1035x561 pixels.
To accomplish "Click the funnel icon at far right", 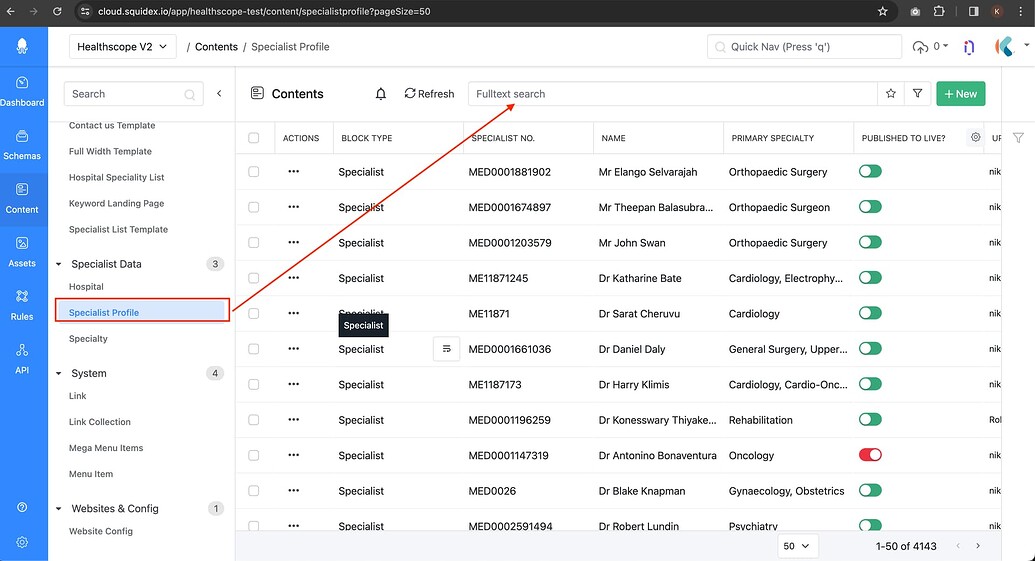I will click(1018, 138).
